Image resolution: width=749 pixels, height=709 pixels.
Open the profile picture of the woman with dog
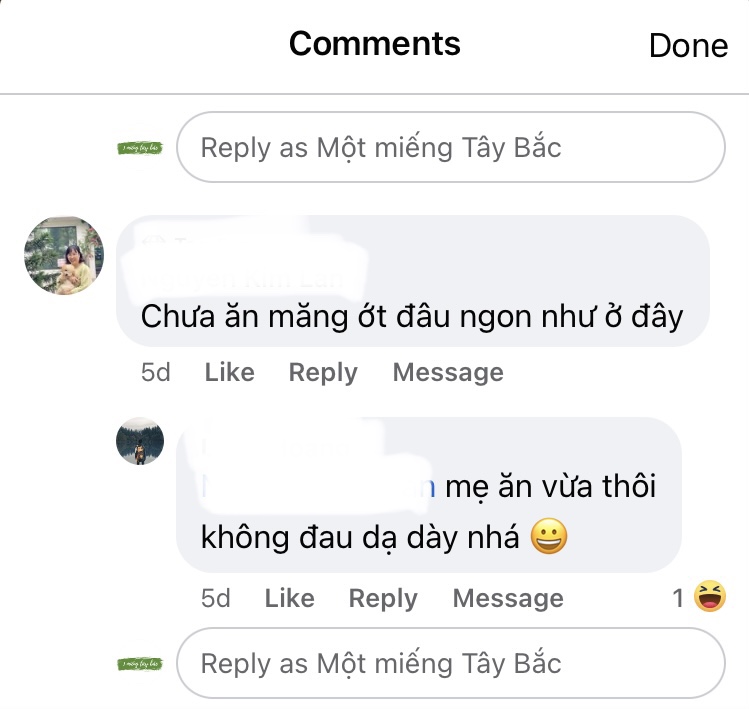pyautogui.click(x=64, y=255)
